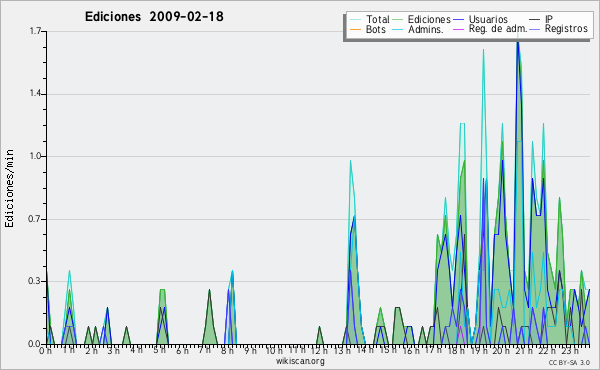The width and height of the screenshot is (600, 370).
Task: Click the x-axis label '0 h'
Action: [x=46, y=351]
